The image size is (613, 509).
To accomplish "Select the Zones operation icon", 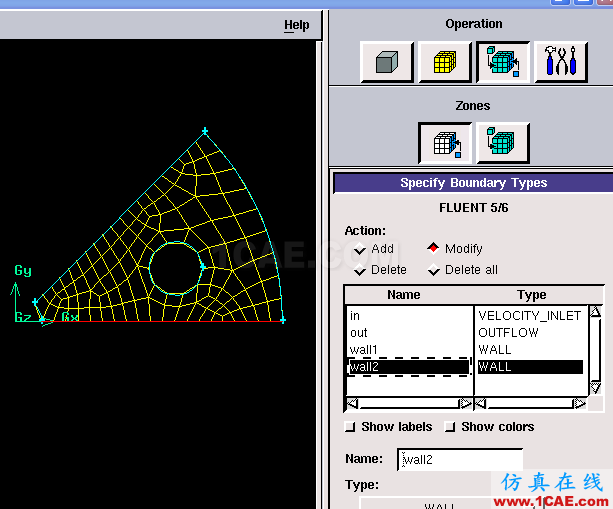I will (503, 62).
